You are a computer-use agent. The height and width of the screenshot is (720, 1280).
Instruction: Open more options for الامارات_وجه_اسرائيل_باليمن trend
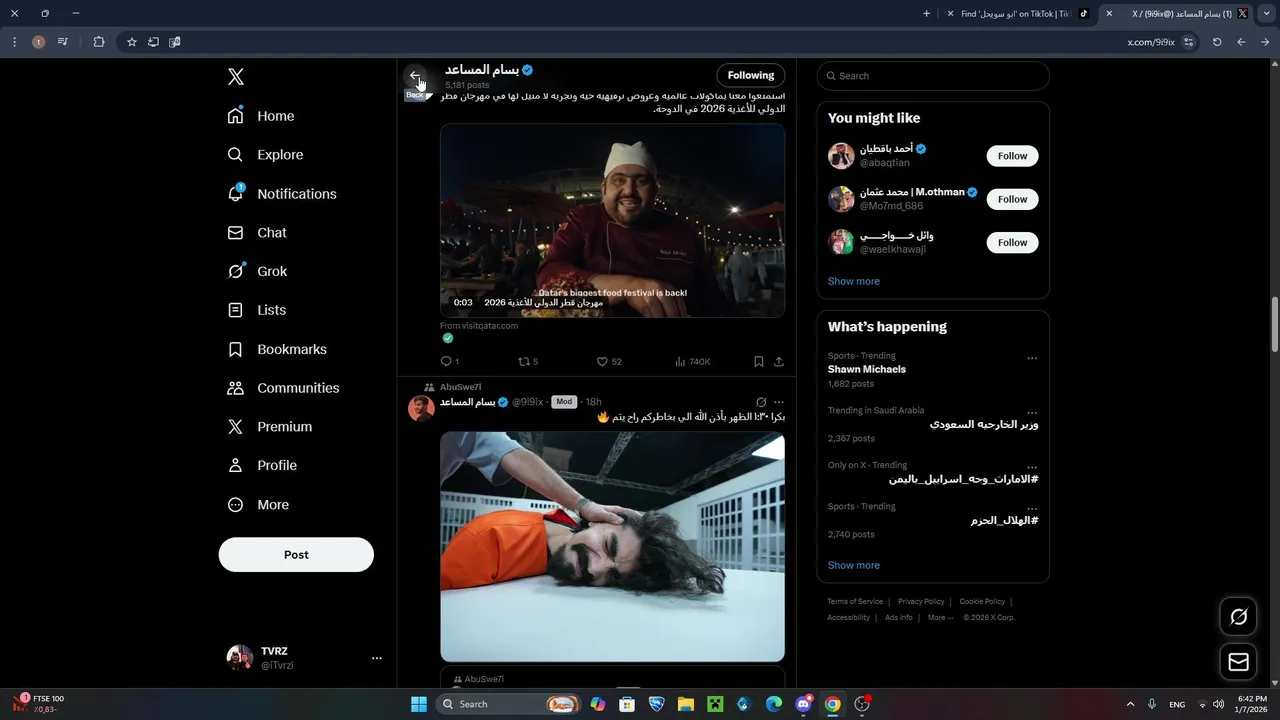(1032, 467)
